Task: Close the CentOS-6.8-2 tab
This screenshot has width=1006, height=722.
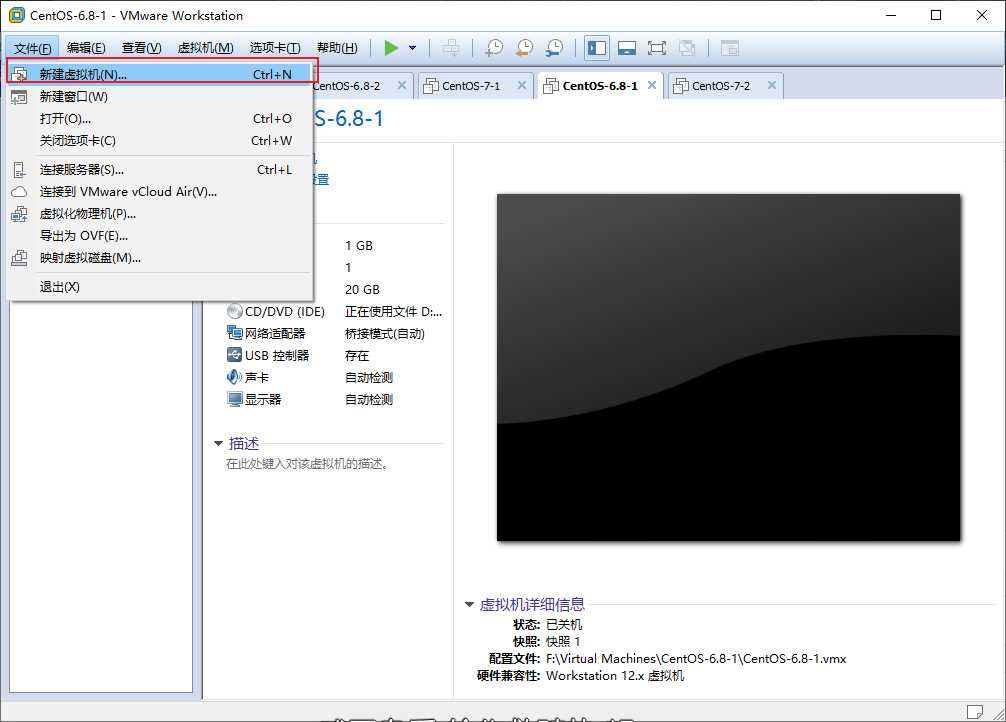Action: pyautogui.click(x=401, y=85)
